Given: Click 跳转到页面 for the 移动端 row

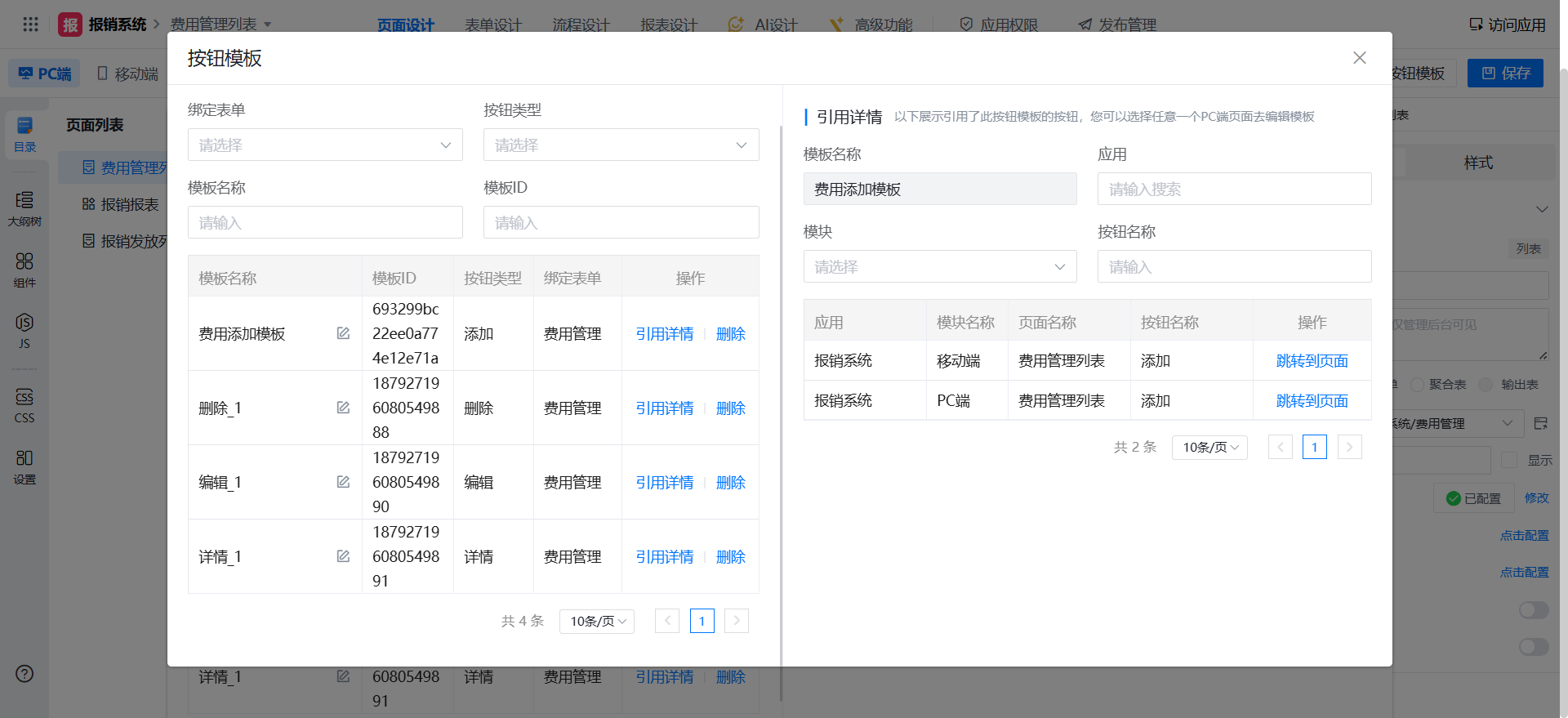Looking at the screenshot, I should (x=1312, y=361).
